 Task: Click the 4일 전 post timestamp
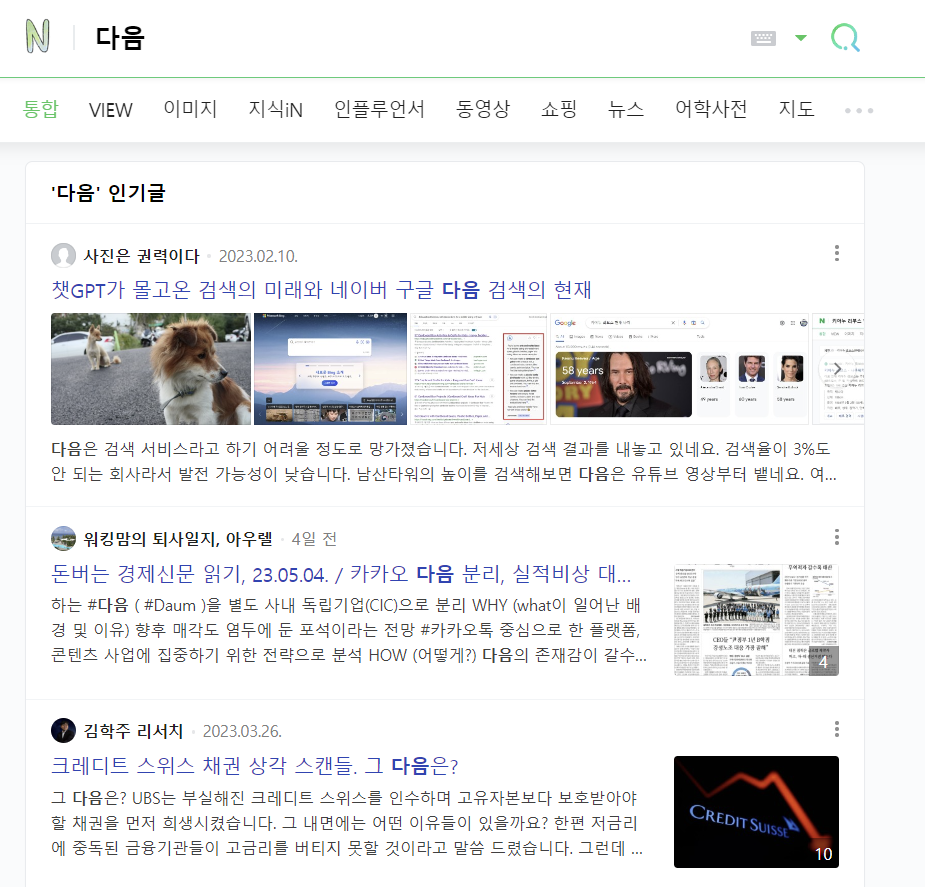[314, 539]
